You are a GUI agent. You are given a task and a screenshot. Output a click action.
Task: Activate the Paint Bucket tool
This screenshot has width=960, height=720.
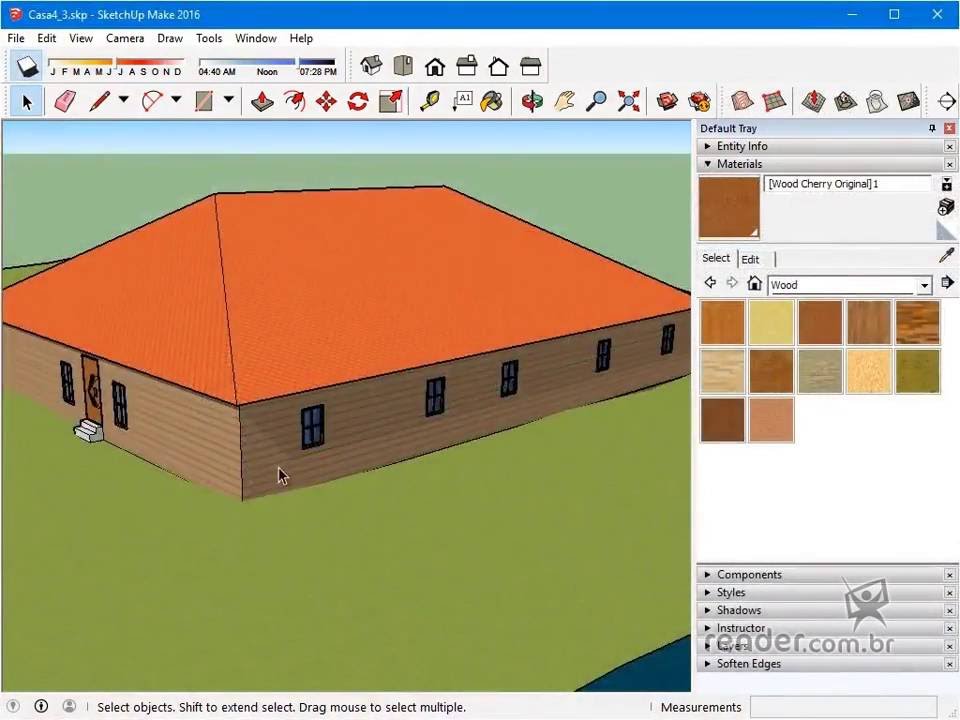click(x=491, y=101)
